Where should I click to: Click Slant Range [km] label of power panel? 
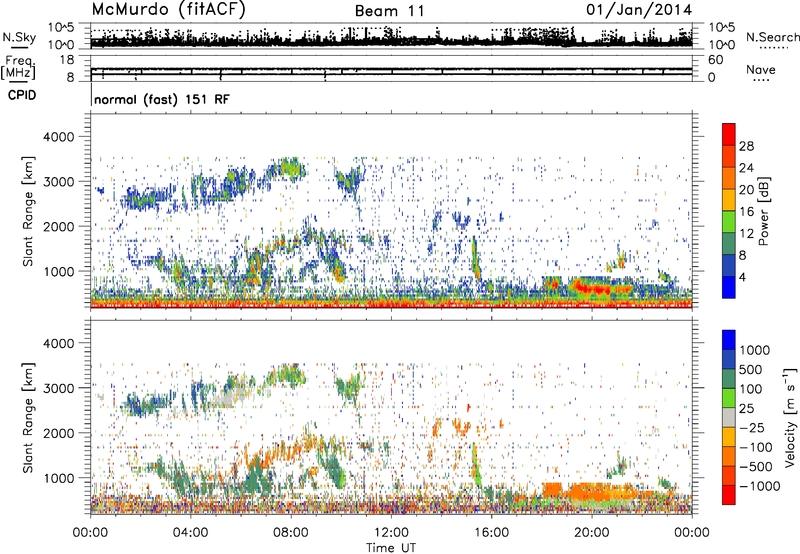pyautogui.click(x=28, y=211)
